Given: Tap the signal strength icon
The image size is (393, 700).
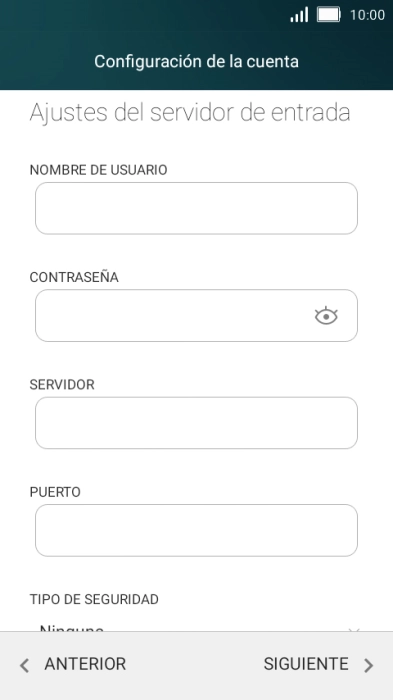Looking at the screenshot, I should click(299, 15).
